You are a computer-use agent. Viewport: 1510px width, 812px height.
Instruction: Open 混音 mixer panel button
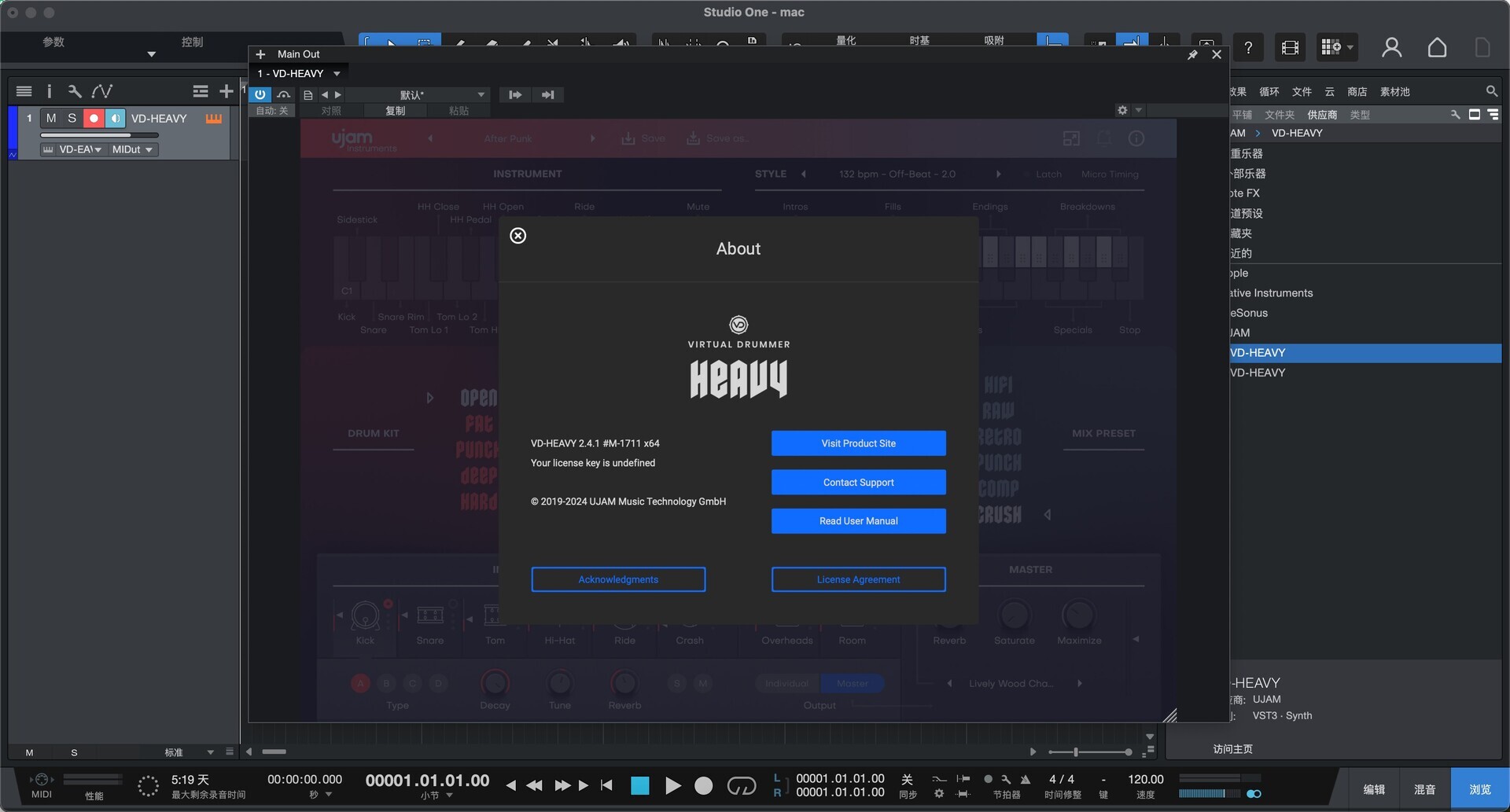pyautogui.click(x=1424, y=789)
